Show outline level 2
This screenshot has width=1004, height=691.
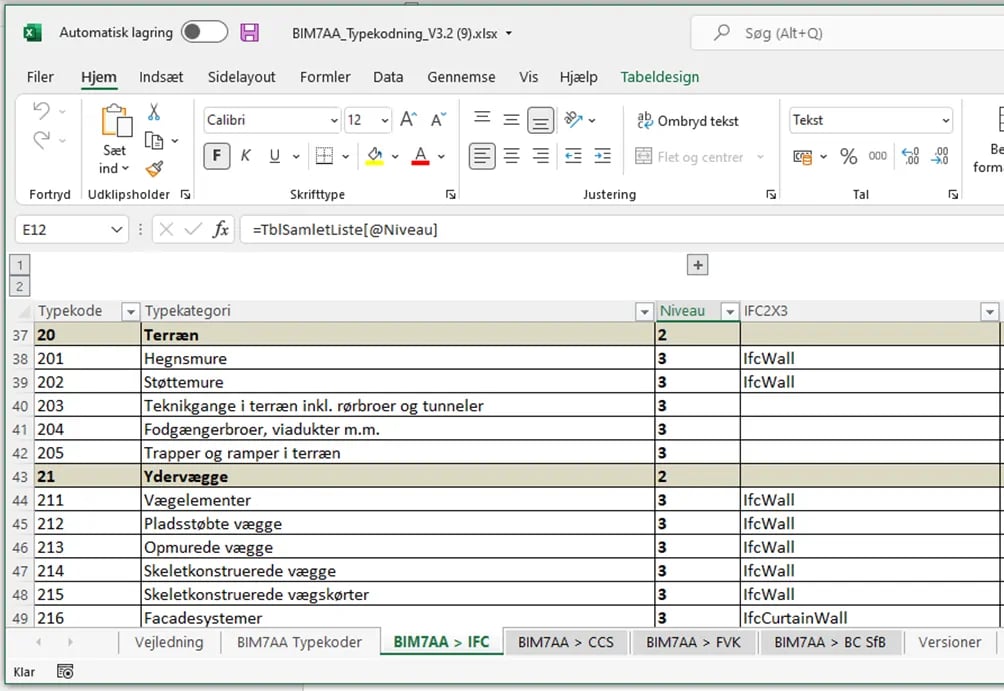pyautogui.click(x=20, y=286)
